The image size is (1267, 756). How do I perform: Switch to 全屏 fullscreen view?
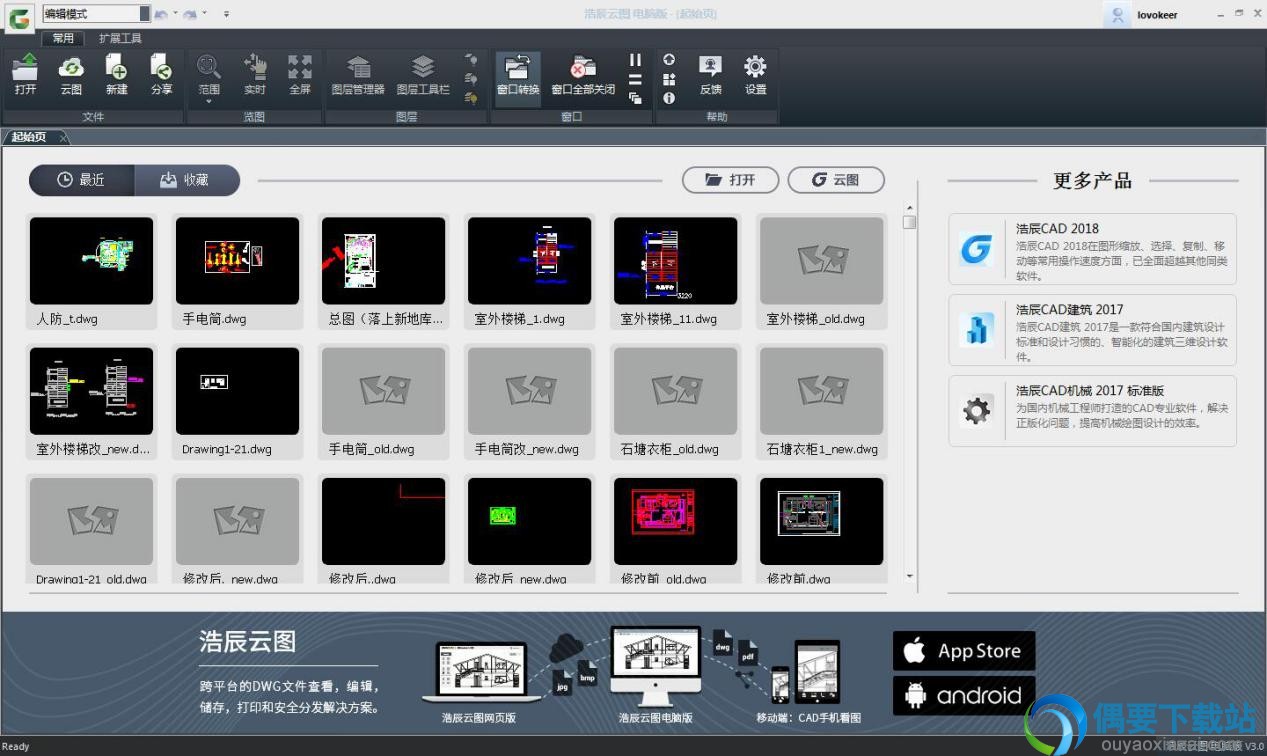pos(299,76)
